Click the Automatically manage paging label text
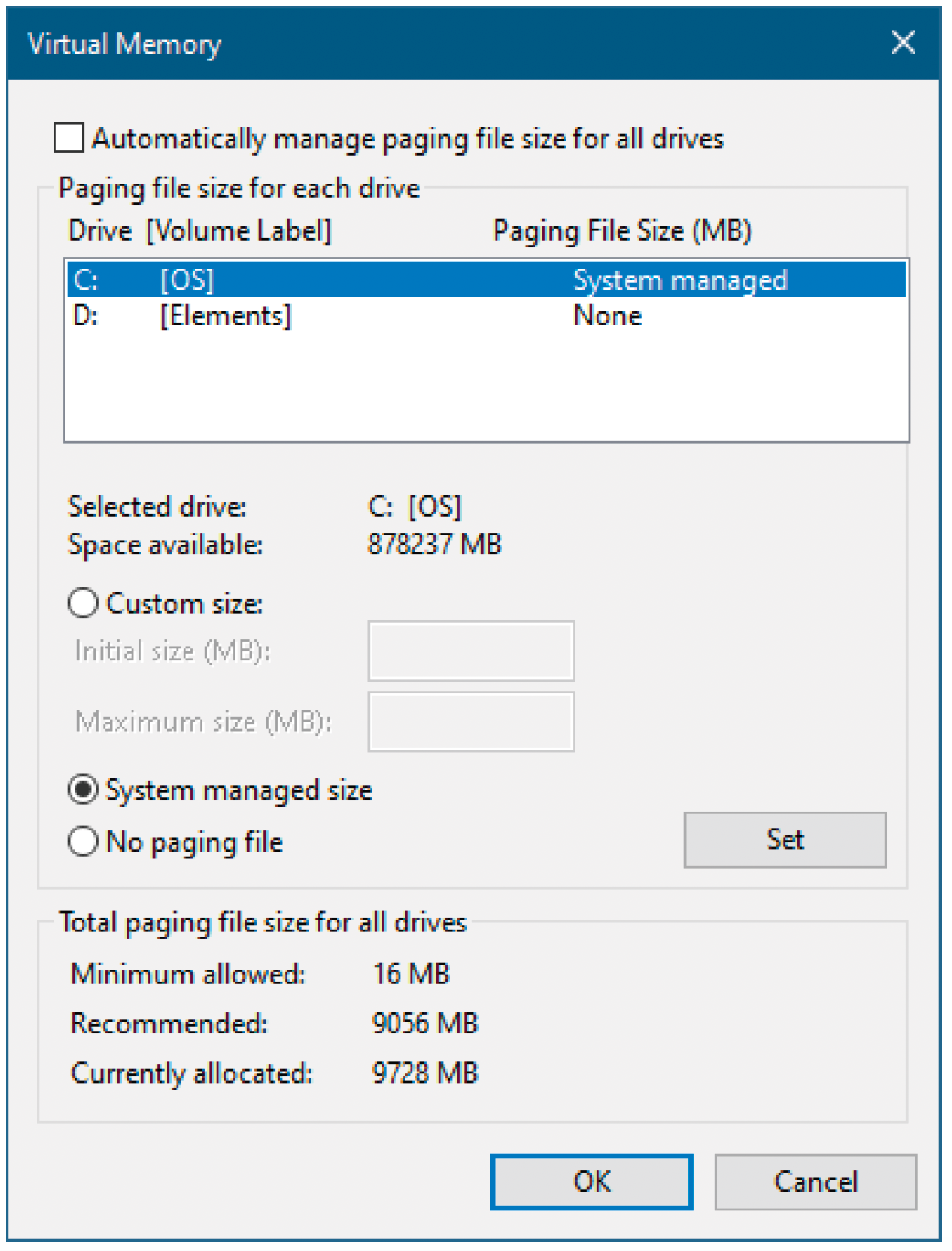The image size is (952, 1251). [408, 139]
